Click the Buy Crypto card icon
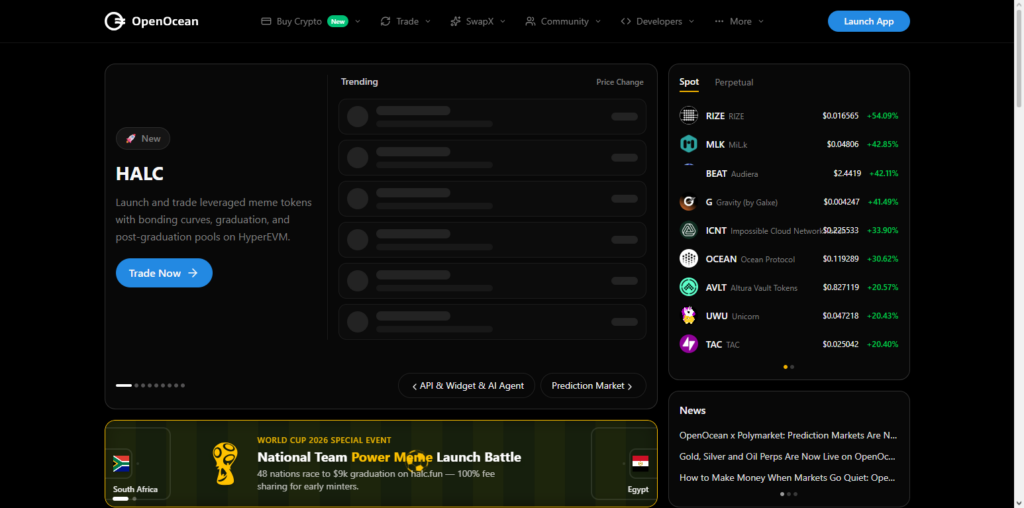The width and height of the screenshot is (1024, 508). pos(266,21)
